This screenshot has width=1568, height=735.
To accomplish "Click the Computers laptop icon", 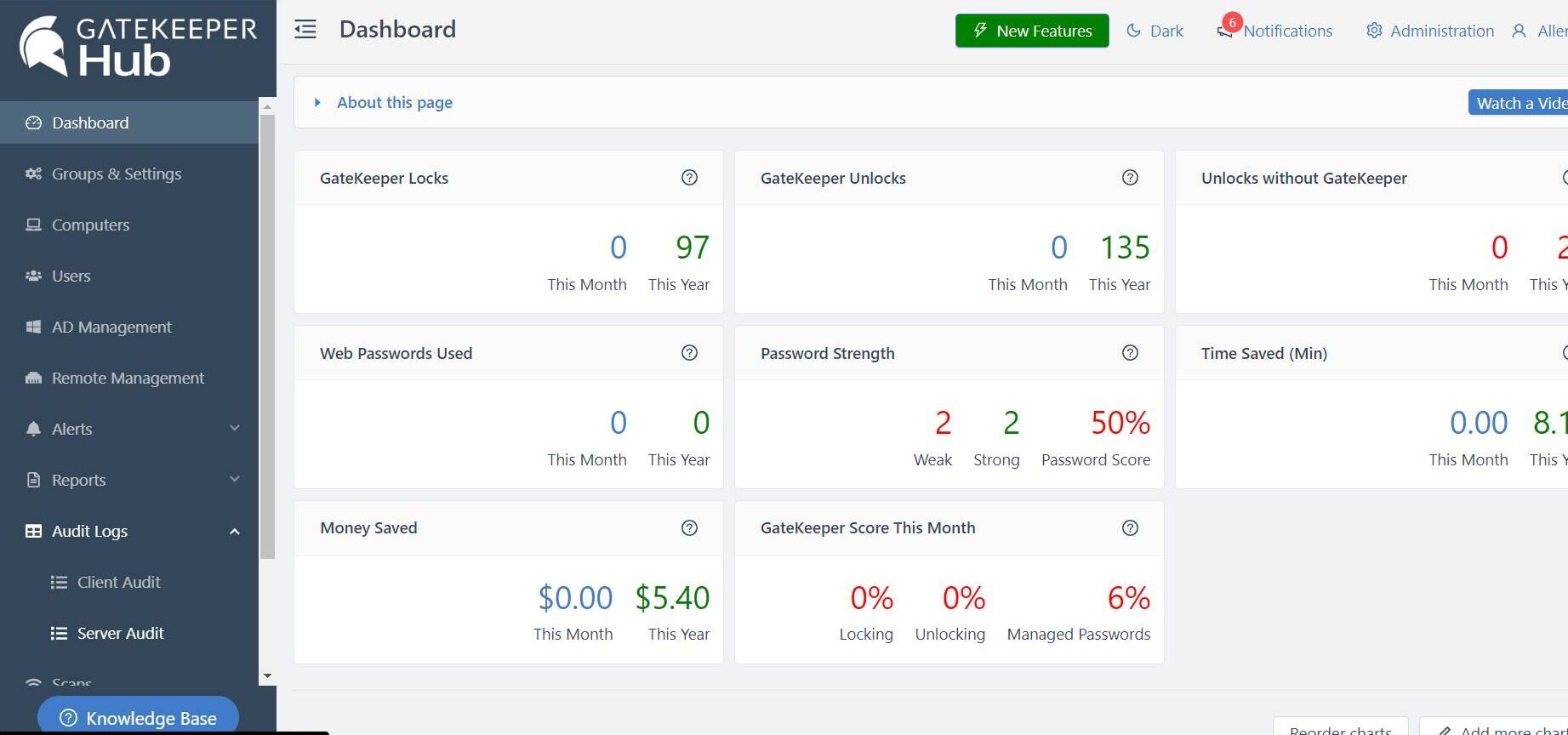I will coord(33,225).
